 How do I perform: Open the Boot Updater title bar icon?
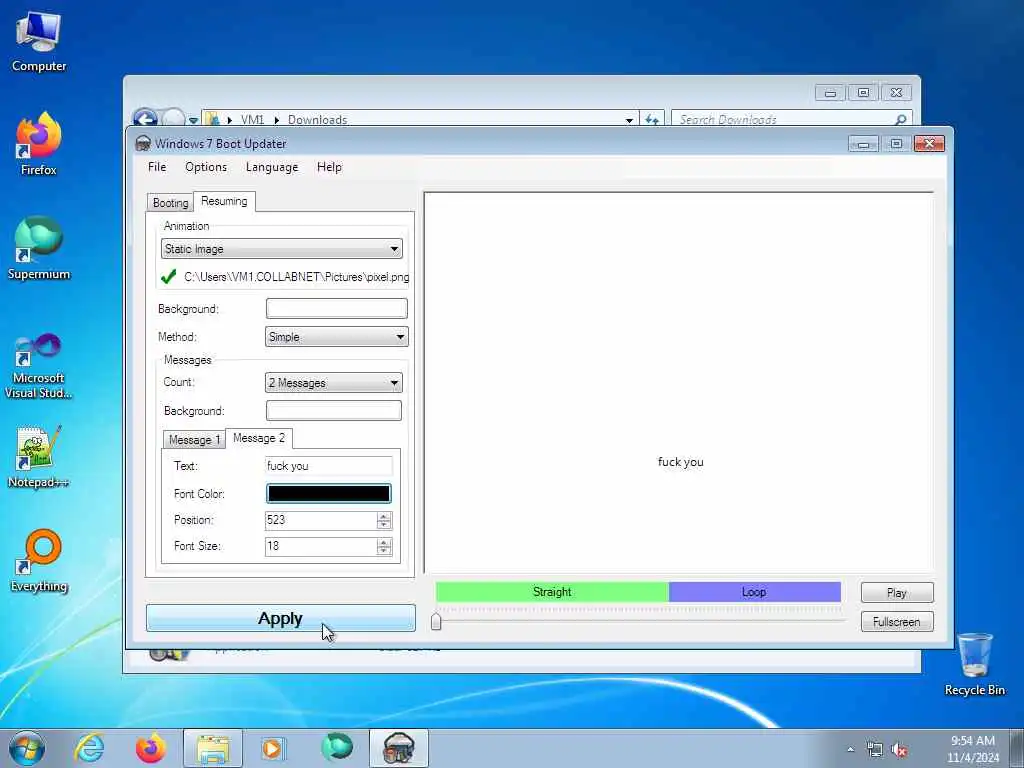click(143, 144)
